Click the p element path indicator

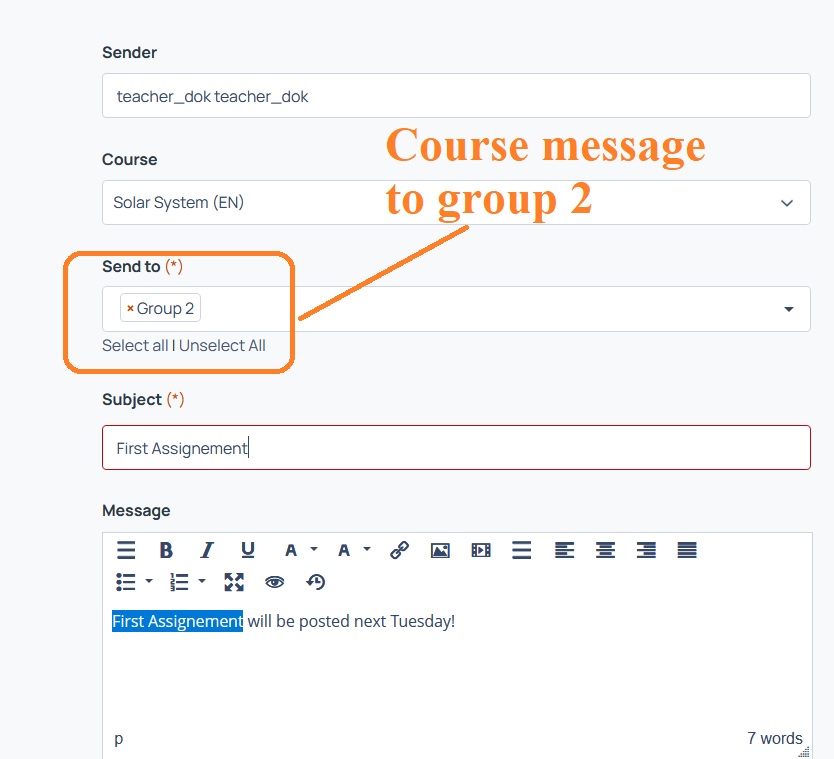(119, 739)
